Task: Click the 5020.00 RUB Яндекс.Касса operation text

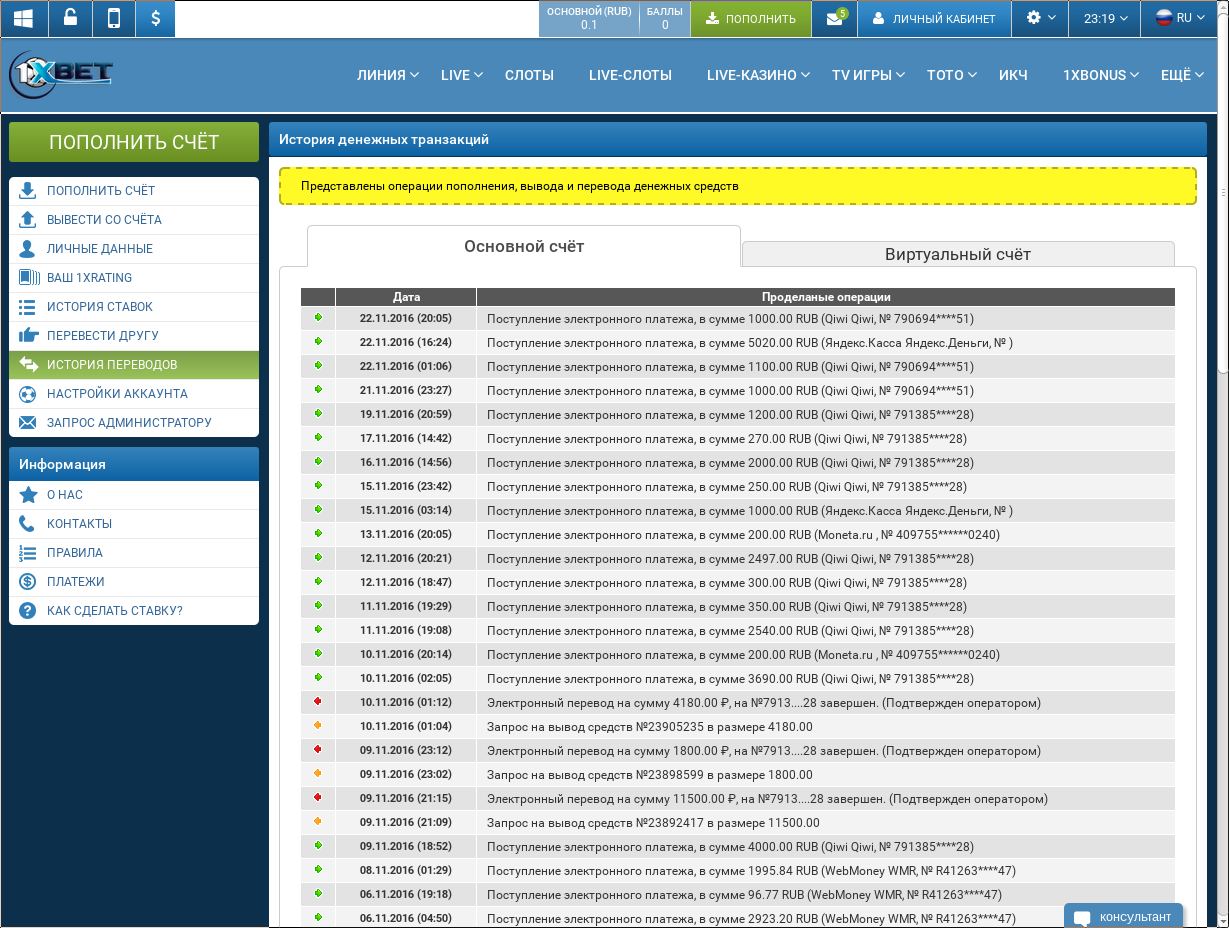Action: click(750, 342)
